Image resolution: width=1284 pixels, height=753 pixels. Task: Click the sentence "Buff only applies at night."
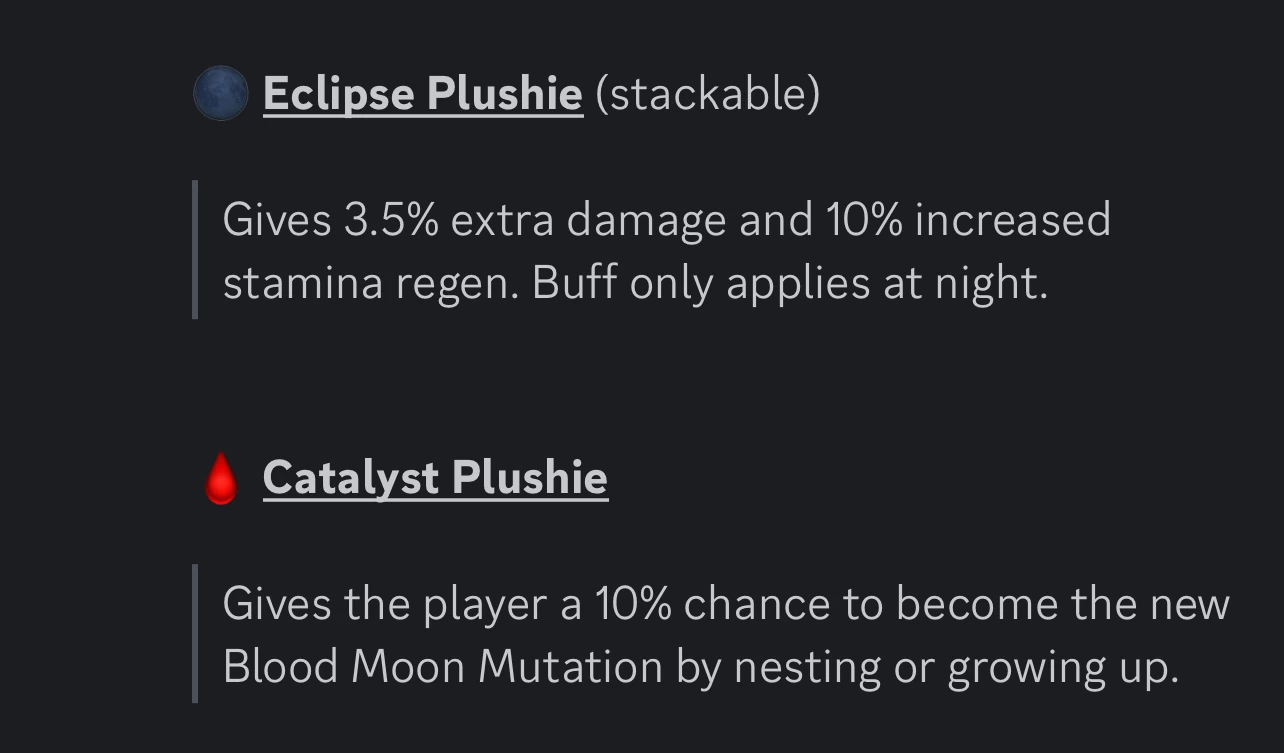pyautogui.click(x=789, y=283)
